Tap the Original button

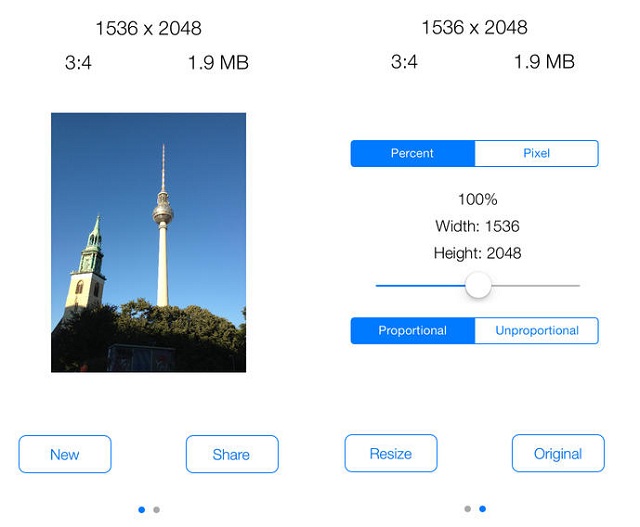[x=558, y=454]
